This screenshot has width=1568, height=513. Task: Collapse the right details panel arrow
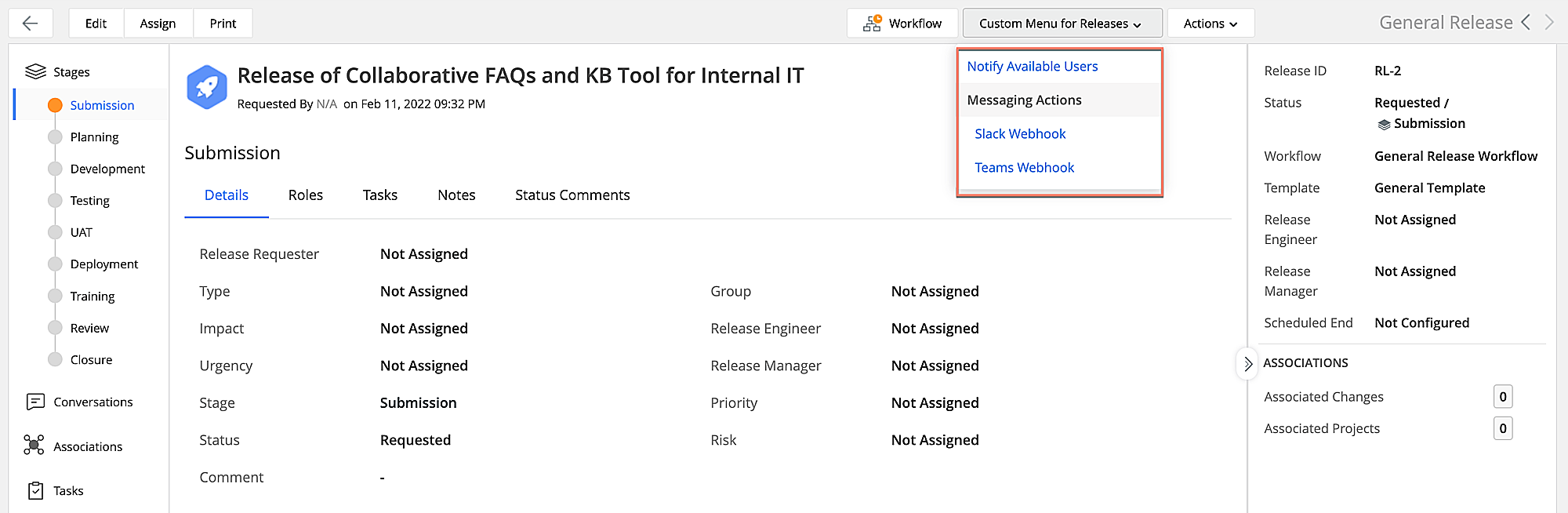1247,364
